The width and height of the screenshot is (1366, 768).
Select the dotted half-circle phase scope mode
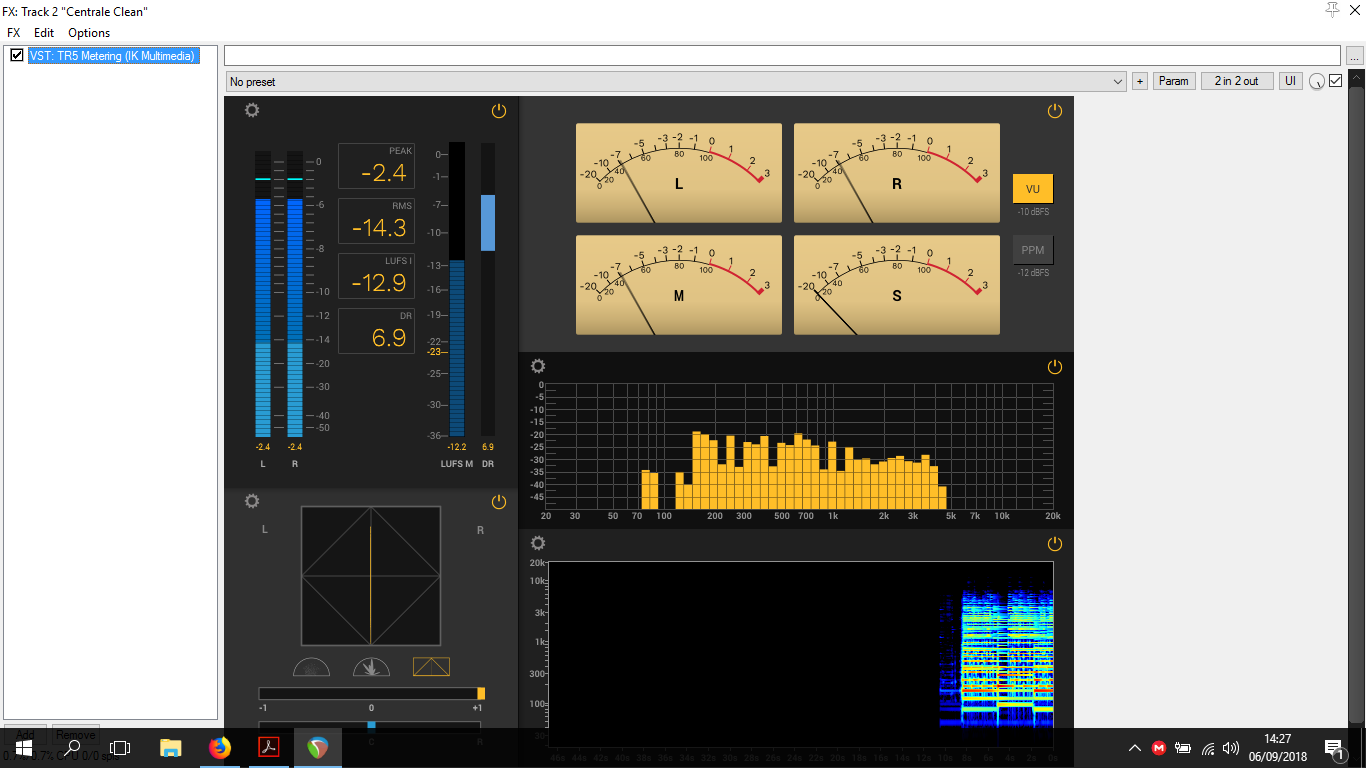(311, 667)
